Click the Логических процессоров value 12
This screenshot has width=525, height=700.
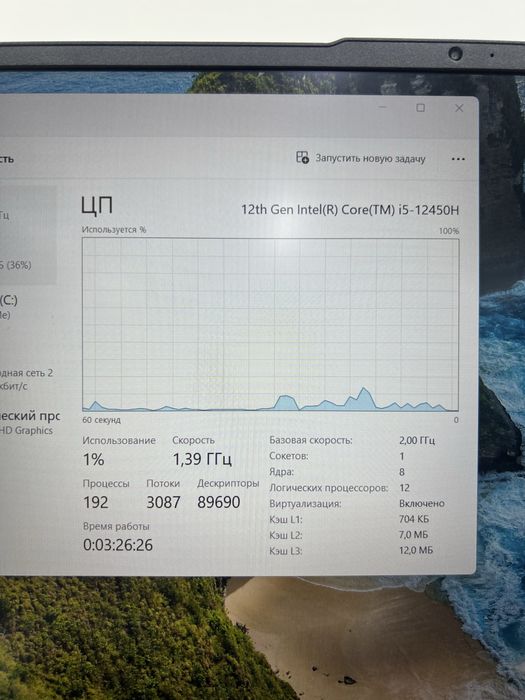tap(404, 488)
